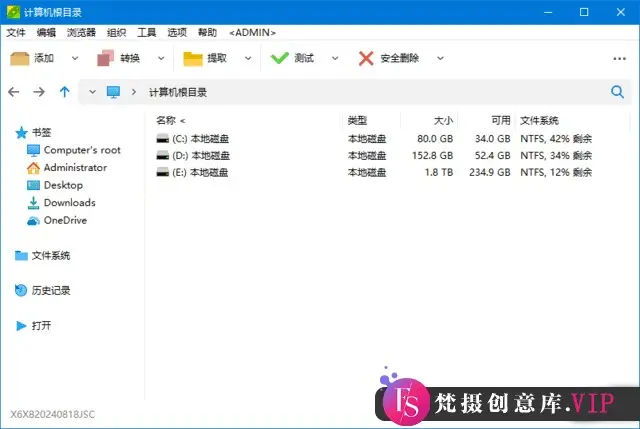The width and height of the screenshot is (640, 429).
Task: Select the Administrator home bookmark
Action: (x=67, y=168)
